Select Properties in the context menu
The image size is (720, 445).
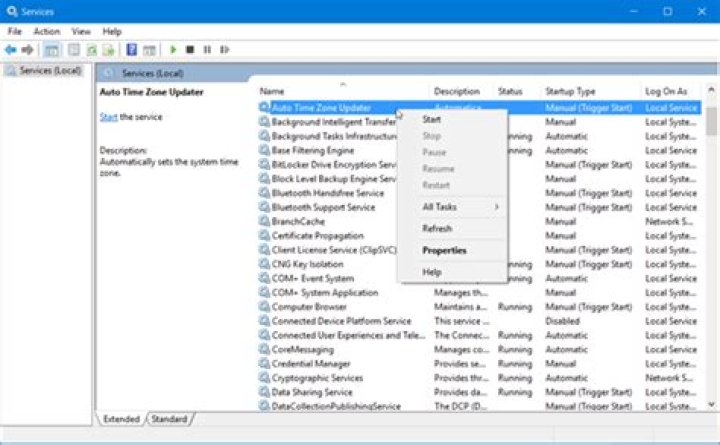click(x=444, y=250)
